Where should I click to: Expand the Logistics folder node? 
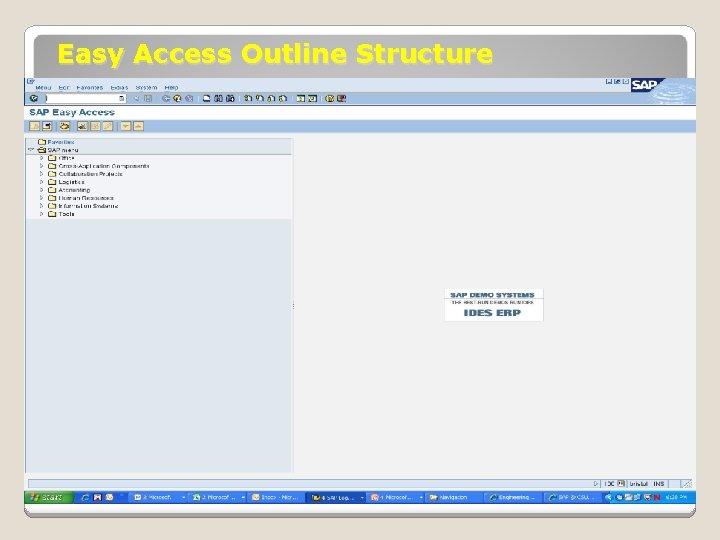[41, 182]
